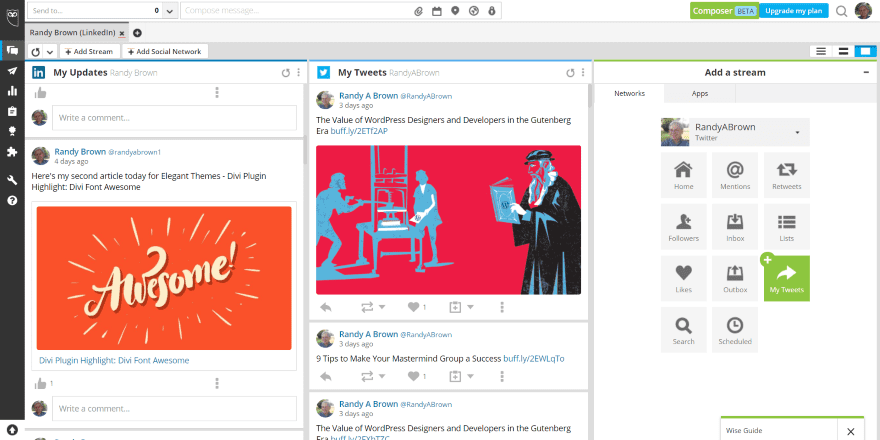Click the search magnifier in top bar
Screen dimensions: 880x440
click(x=841, y=11)
